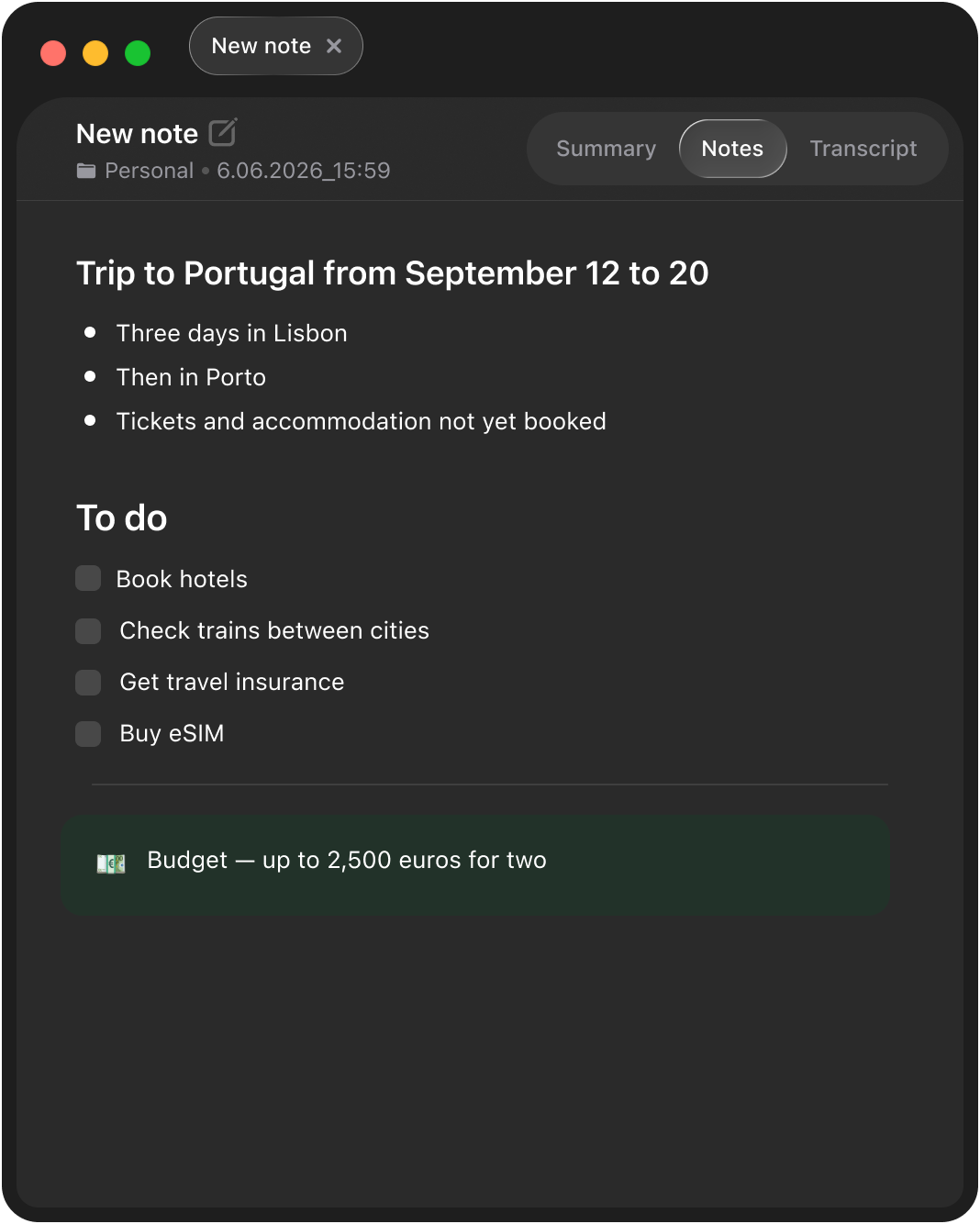Open the Transcript tab
980x1224 pixels.
coord(863,149)
